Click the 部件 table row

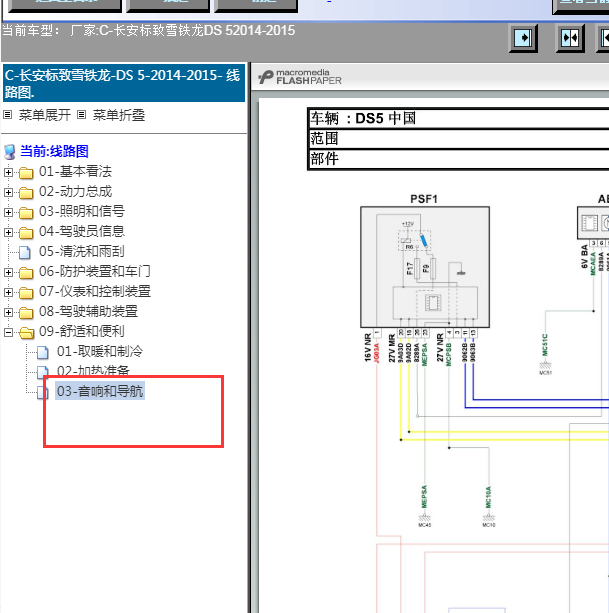pyautogui.click(x=459, y=159)
